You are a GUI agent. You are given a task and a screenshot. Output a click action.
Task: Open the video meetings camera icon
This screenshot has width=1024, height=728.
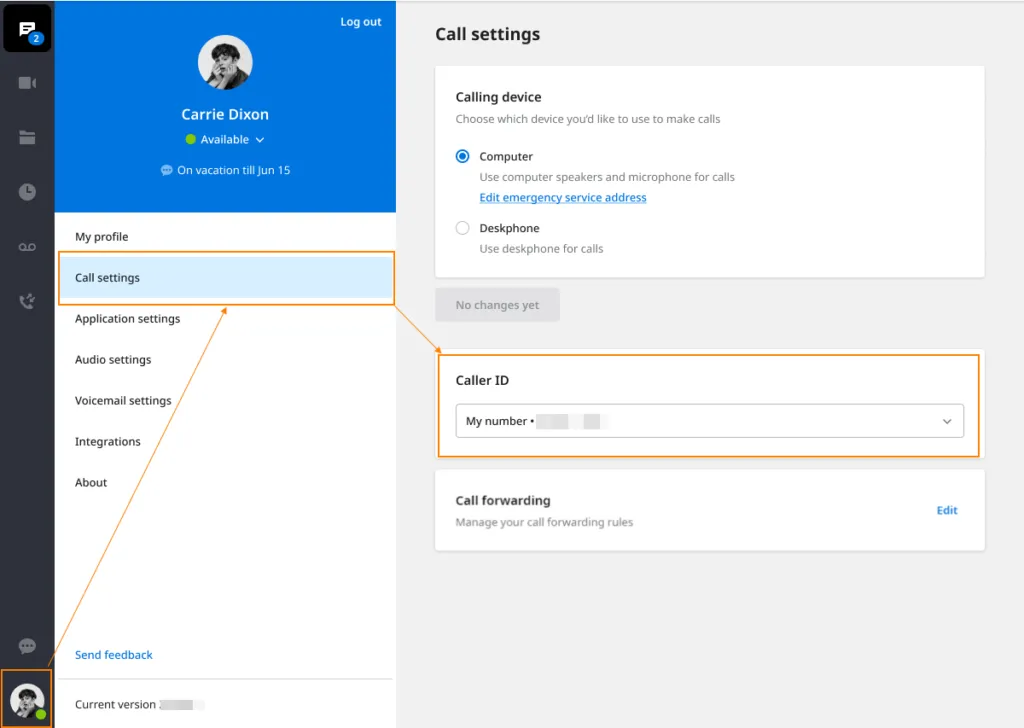(x=27, y=83)
